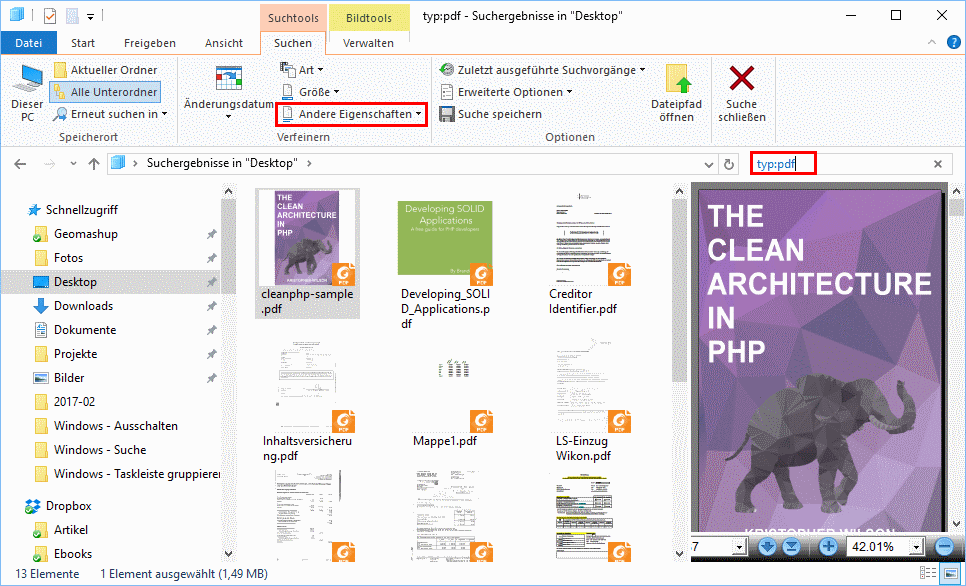
Task: Open the Erneut suchen in dropdown
Action: tap(110, 114)
